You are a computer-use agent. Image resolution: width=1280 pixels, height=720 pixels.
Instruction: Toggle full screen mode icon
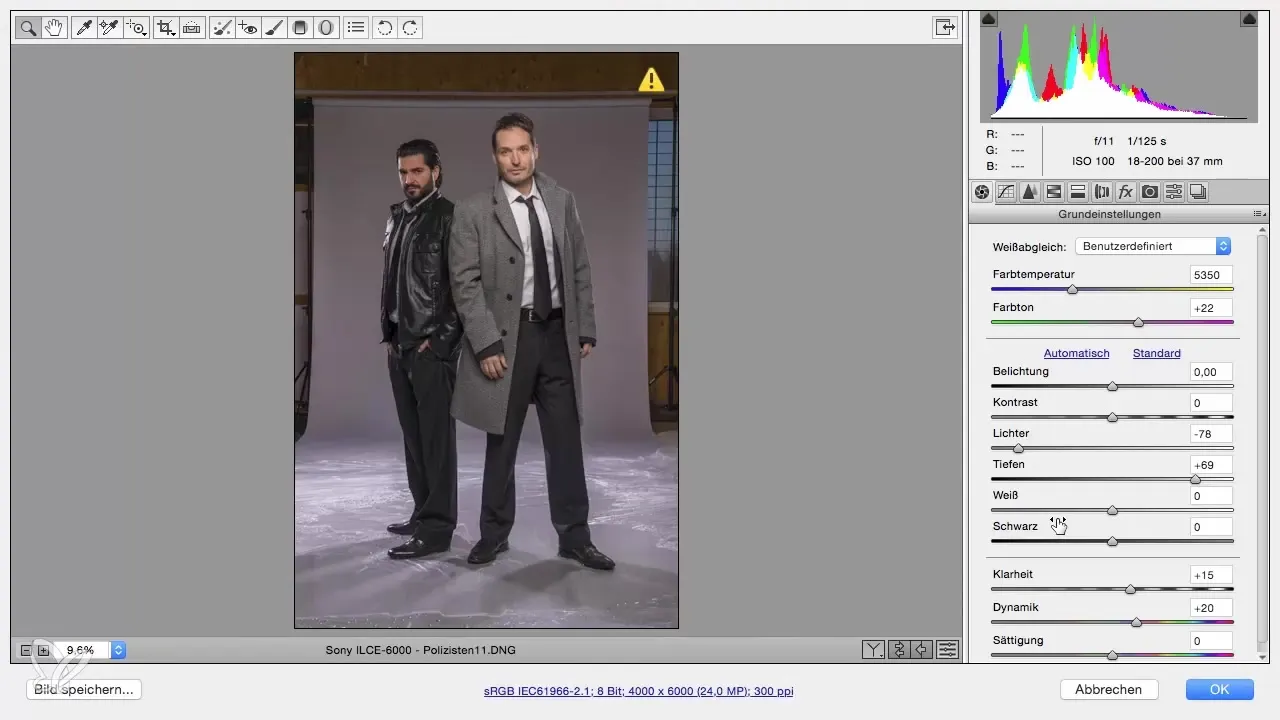[945, 28]
